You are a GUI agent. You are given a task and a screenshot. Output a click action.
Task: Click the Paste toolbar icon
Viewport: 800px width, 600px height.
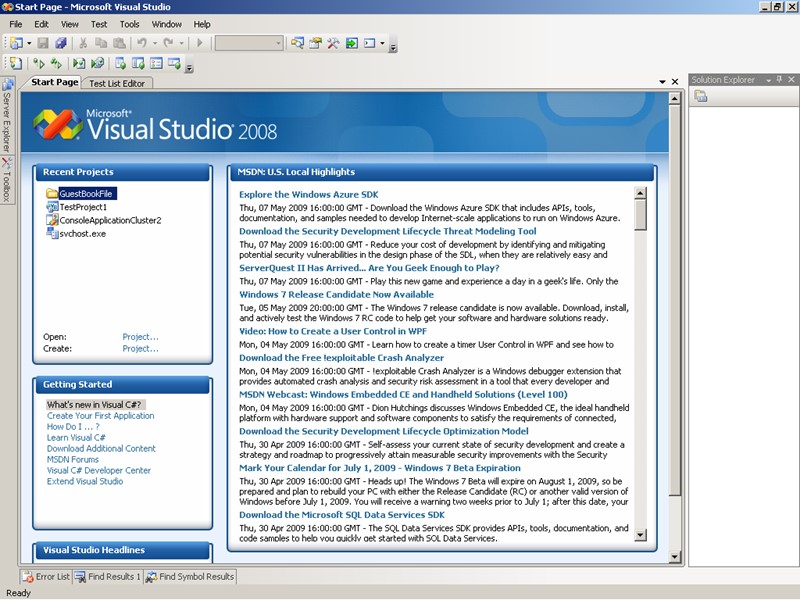(119, 43)
